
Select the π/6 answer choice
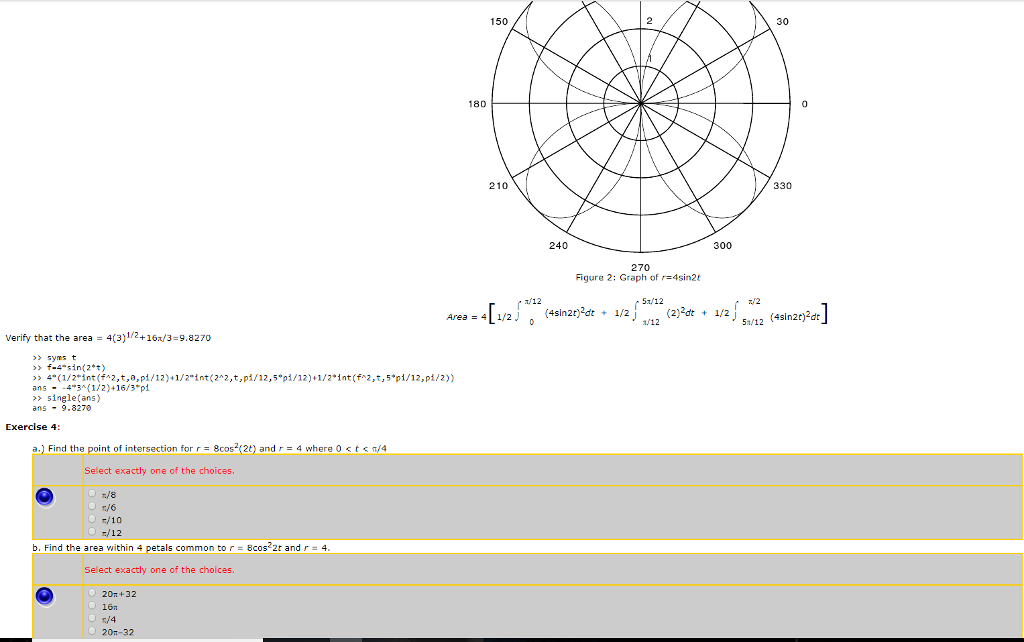(x=91, y=507)
